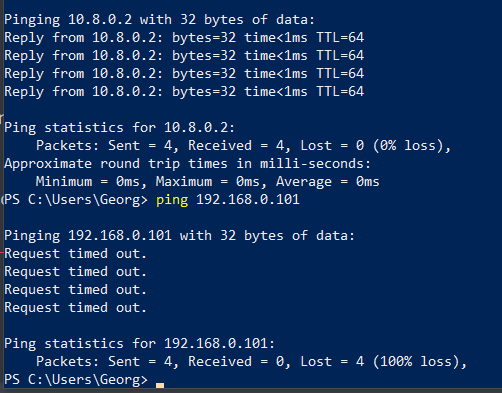502x393 pixels.
Task: Click the 192.168.0.101 argument in the command
Action: (x=248, y=199)
